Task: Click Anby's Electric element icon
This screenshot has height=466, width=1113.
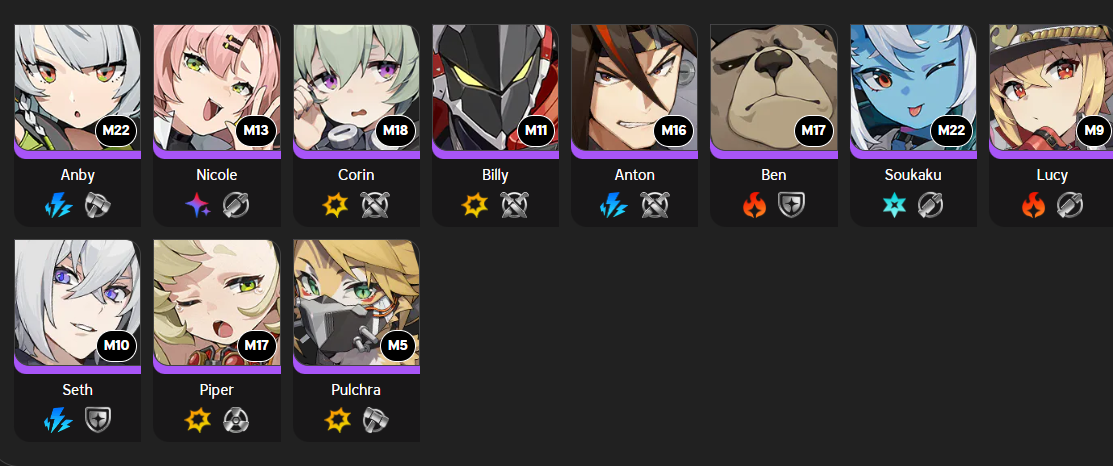Action: pyautogui.click(x=58, y=206)
